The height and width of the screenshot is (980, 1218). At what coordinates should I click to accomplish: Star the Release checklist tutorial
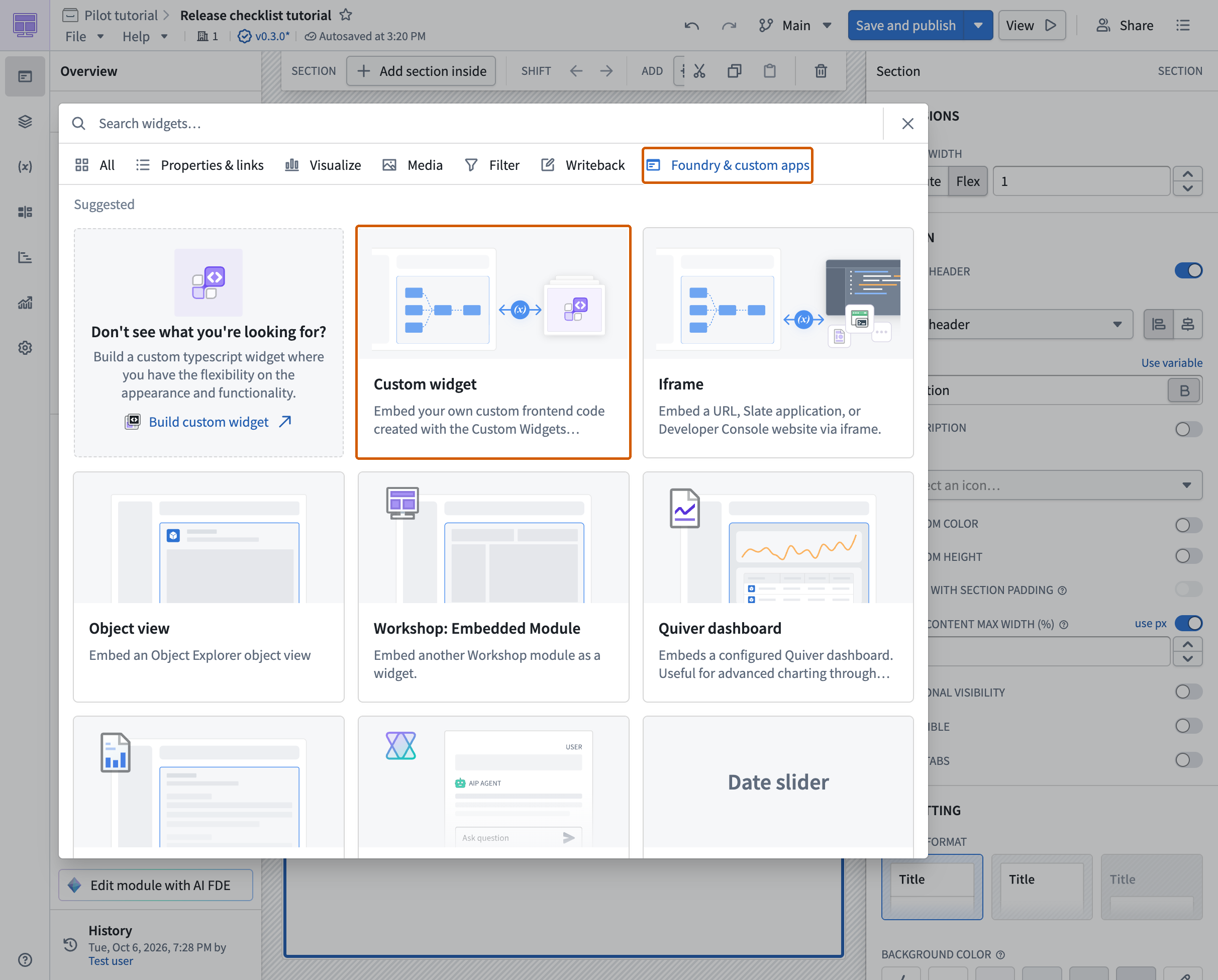346,15
